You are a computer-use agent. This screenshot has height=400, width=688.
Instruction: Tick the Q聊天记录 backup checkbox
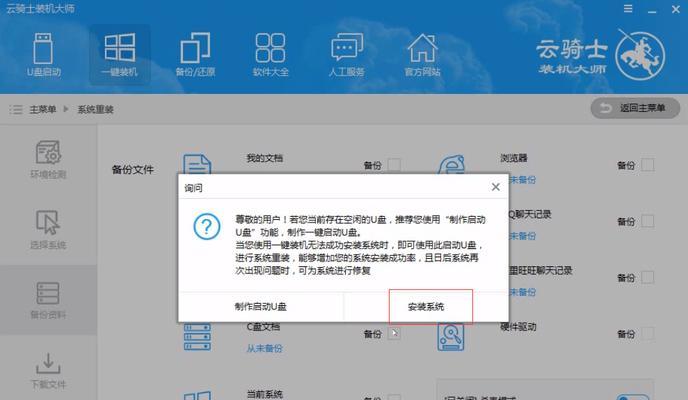pyautogui.click(x=648, y=221)
